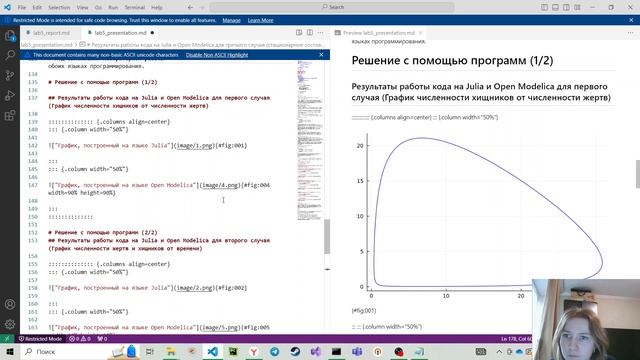The width and height of the screenshot is (640, 360).
Task: Click lab5_presentation.md in the breadcrumb
Action: pos(47,44)
